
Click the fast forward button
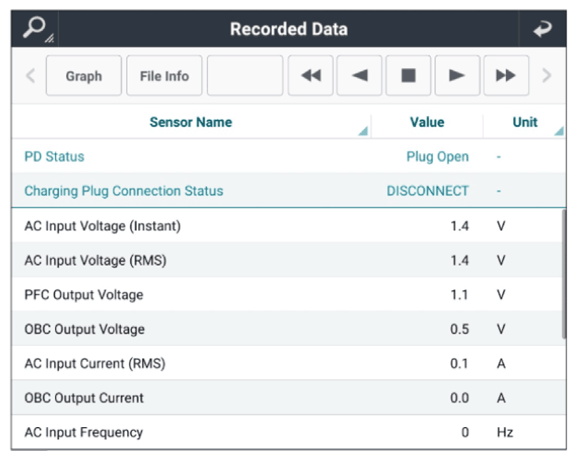coord(506,75)
